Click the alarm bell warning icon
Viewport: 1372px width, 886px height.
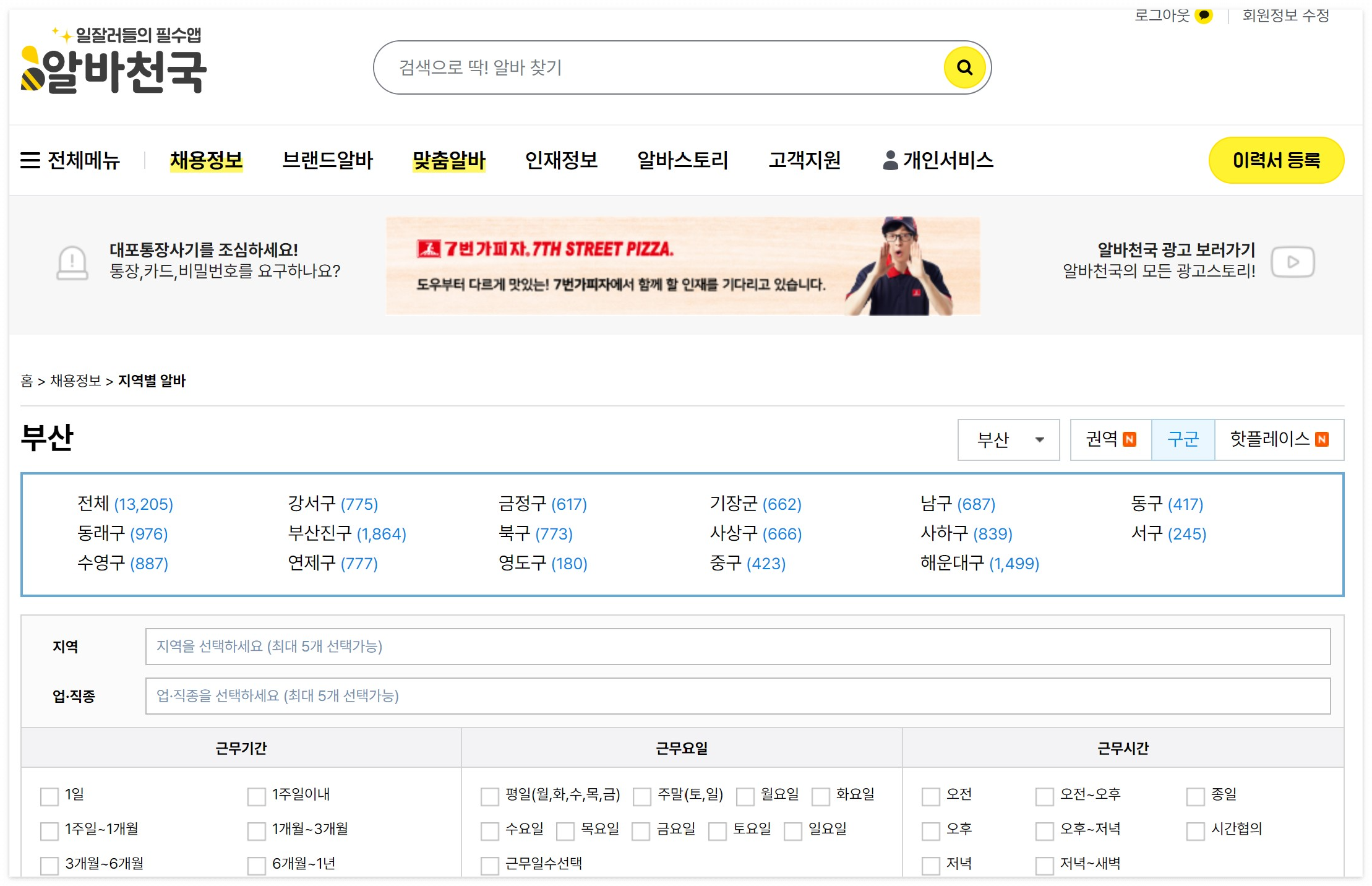(72, 262)
